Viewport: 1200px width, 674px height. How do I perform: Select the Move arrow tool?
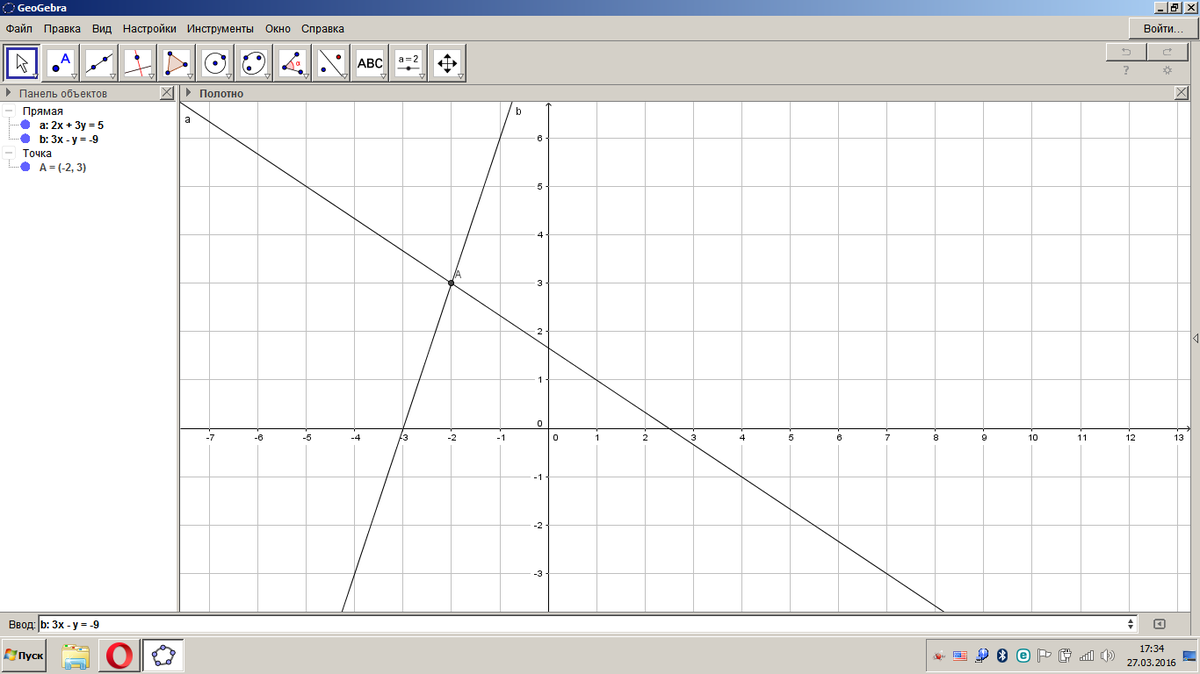pyautogui.click(x=22, y=63)
